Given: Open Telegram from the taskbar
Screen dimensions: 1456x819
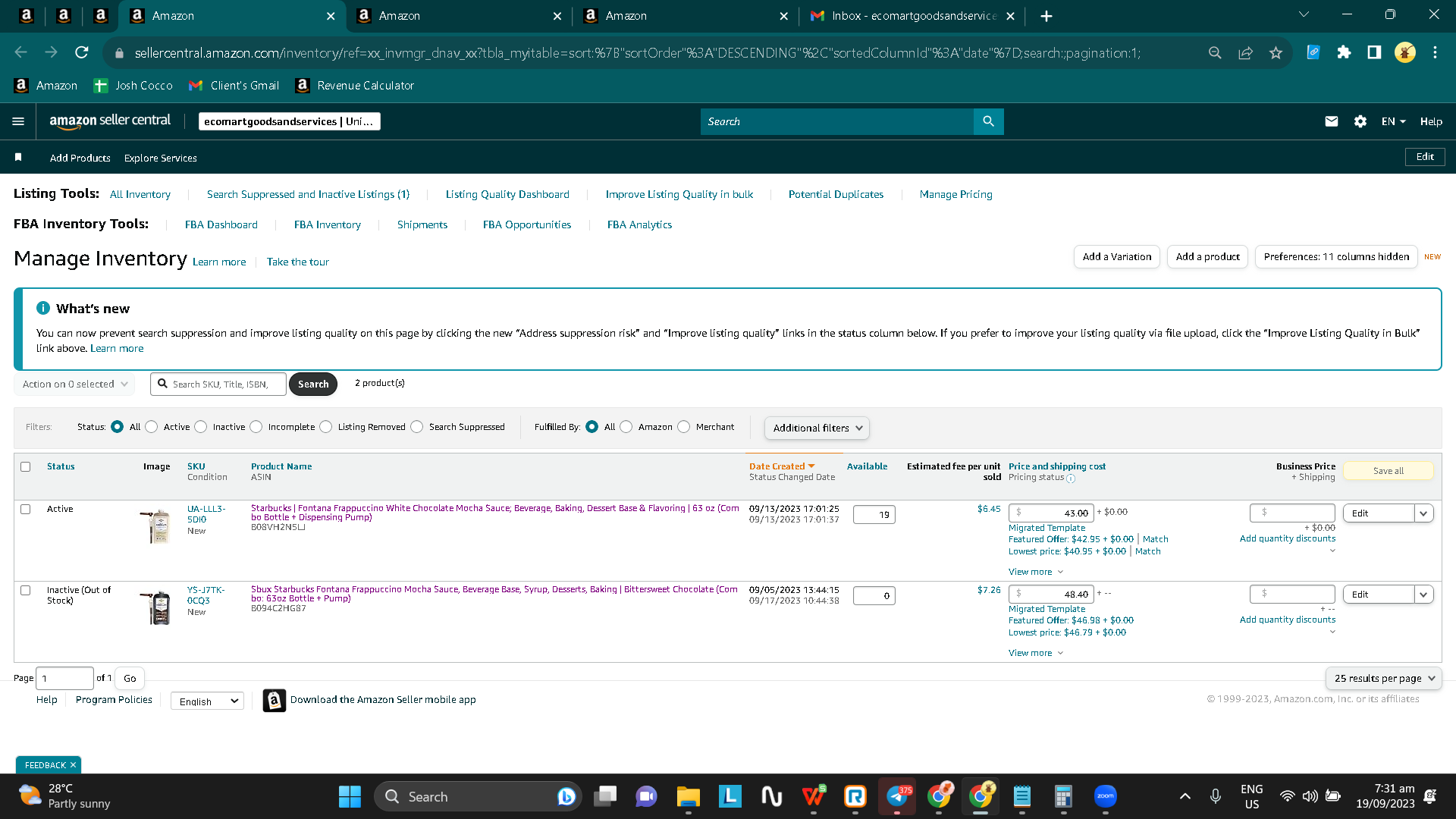Looking at the screenshot, I should pyautogui.click(x=897, y=796).
